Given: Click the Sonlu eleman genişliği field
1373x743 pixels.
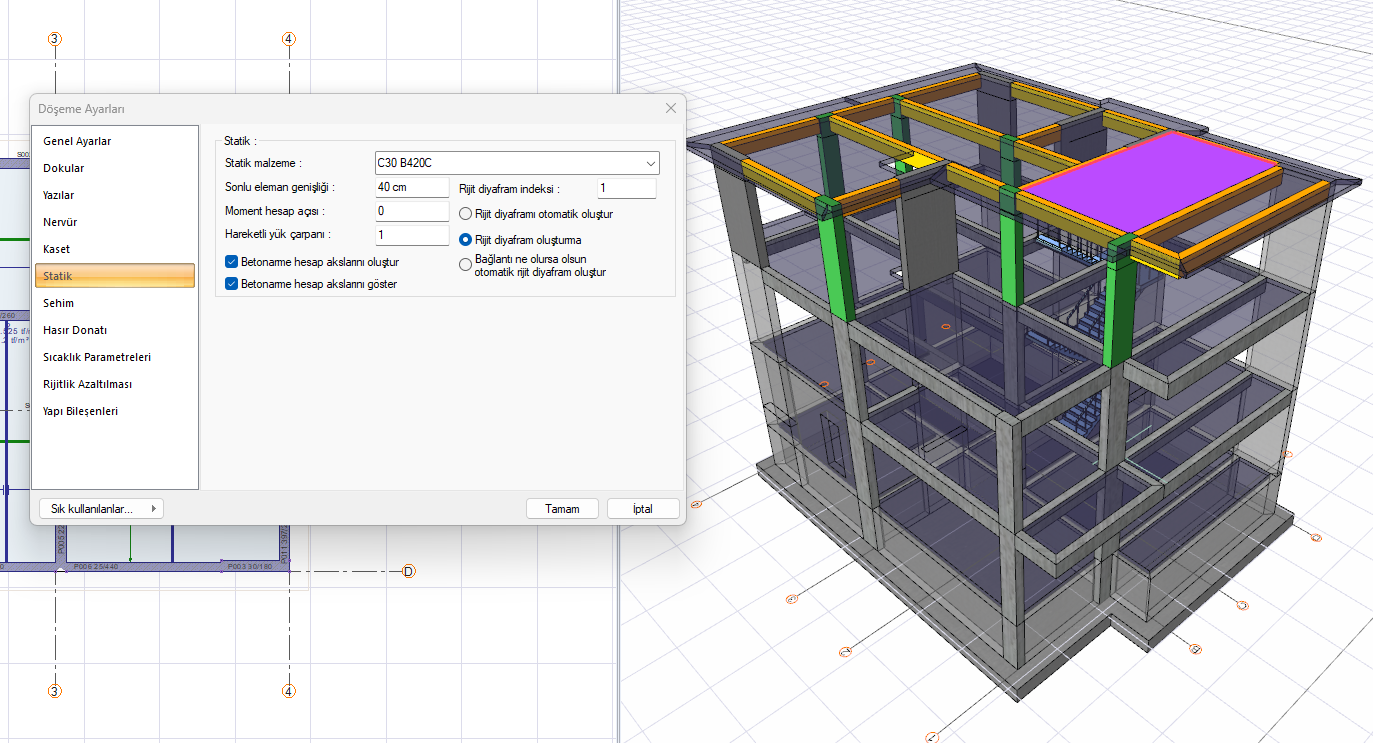Looking at the screenshot, I should (x=412, y=187).
